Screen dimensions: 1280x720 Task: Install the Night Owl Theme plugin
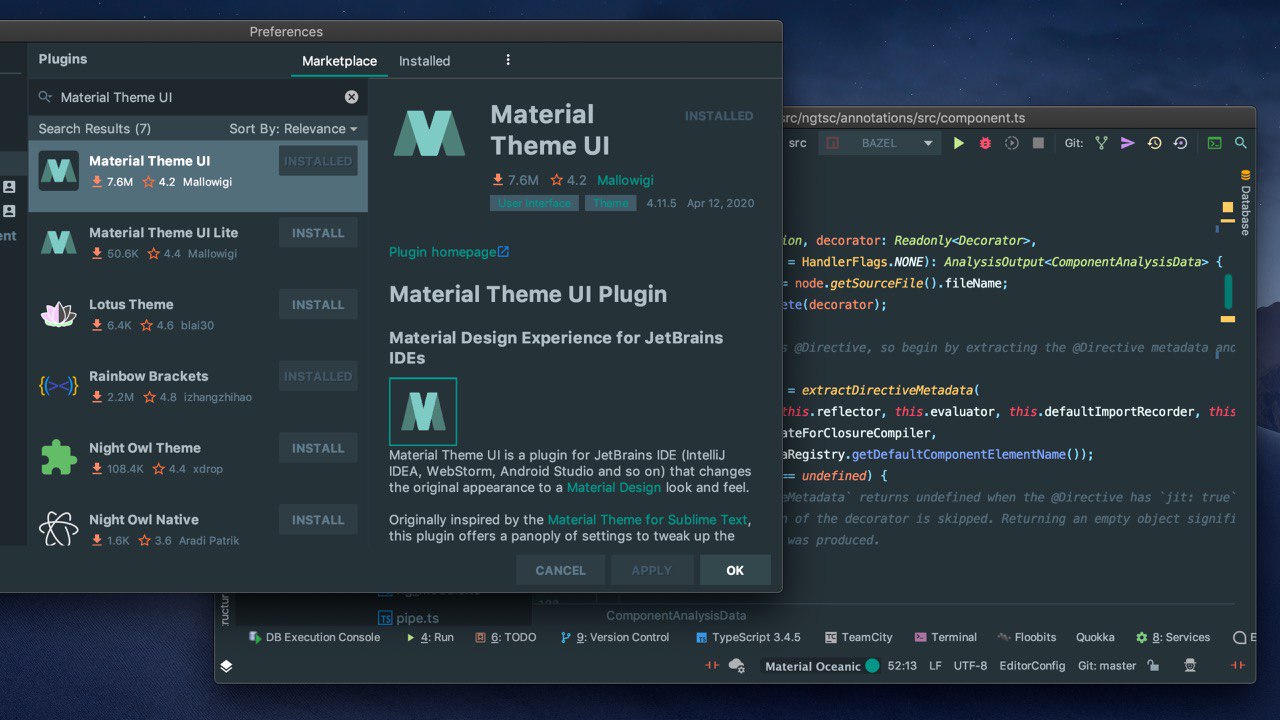tap(318, 448)
